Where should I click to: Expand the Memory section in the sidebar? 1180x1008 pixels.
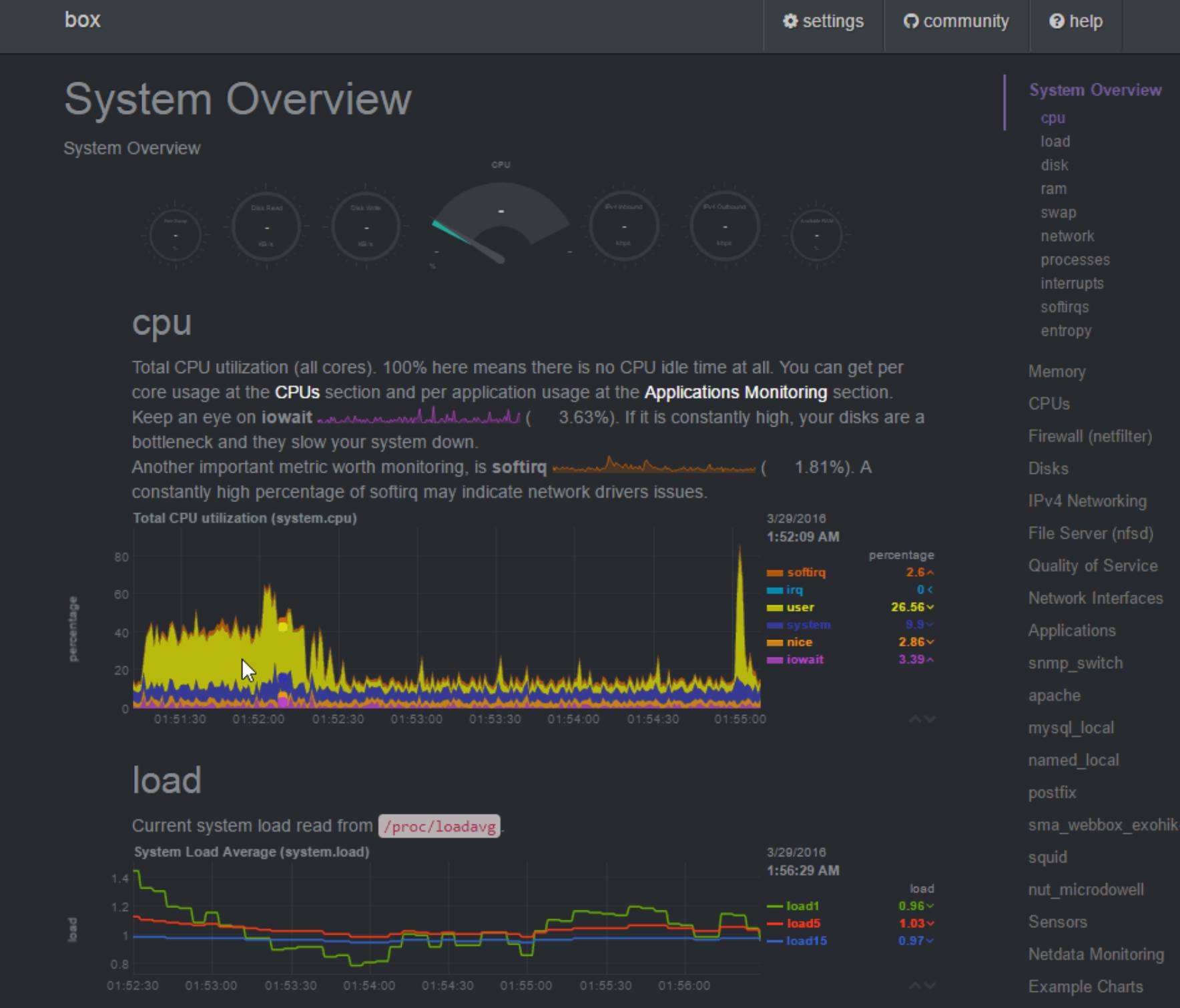[1057, 371]
